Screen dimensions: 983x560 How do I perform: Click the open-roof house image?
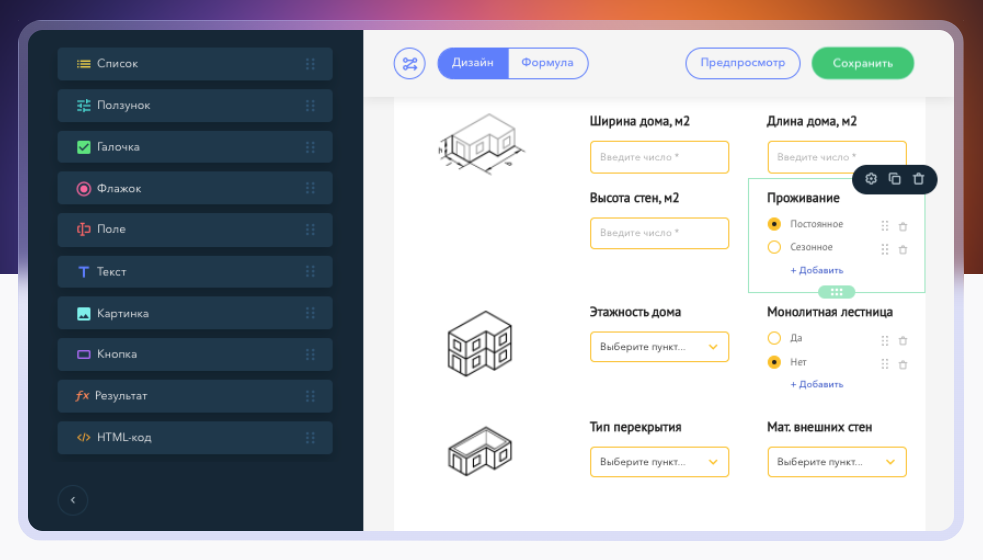[480, 451]
